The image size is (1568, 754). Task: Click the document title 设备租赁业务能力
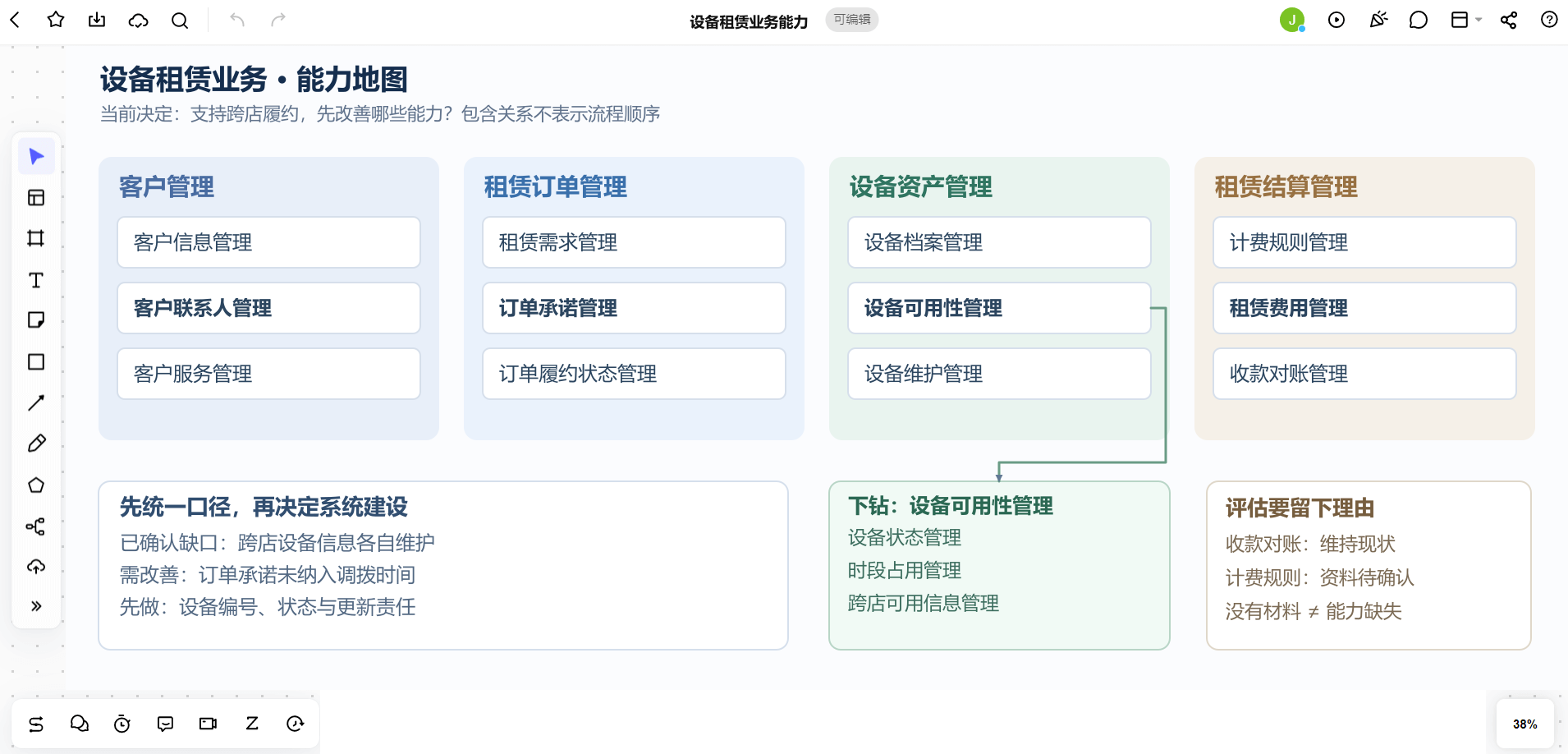749,21
